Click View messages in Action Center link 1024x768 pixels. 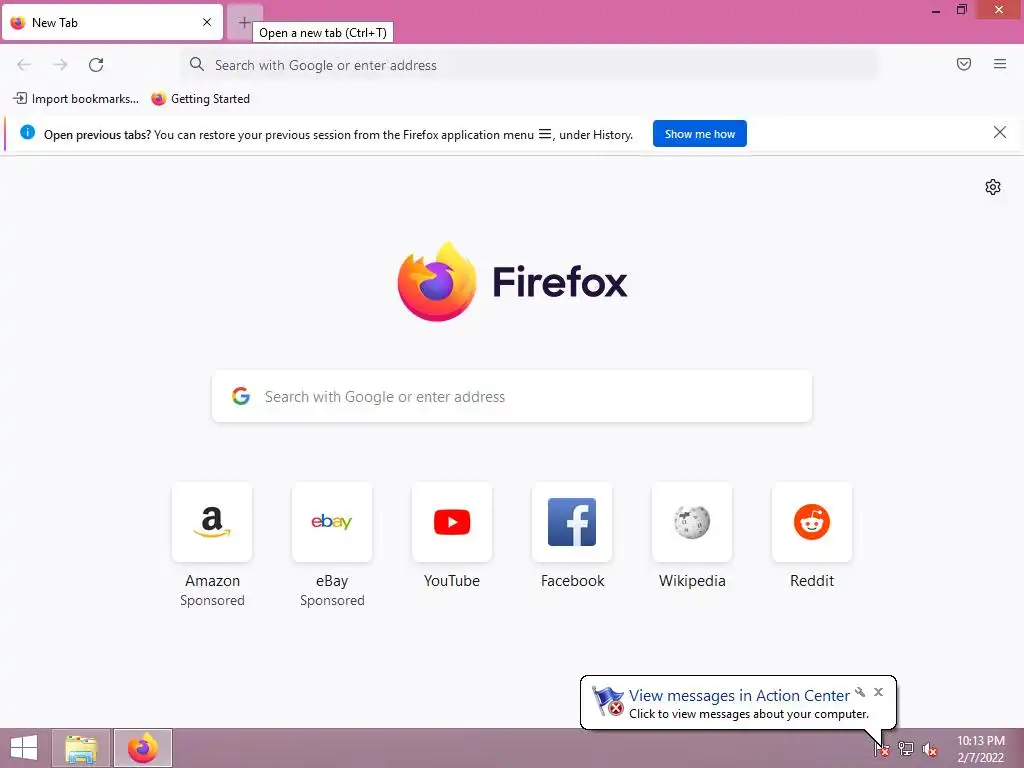click(739, 696)
